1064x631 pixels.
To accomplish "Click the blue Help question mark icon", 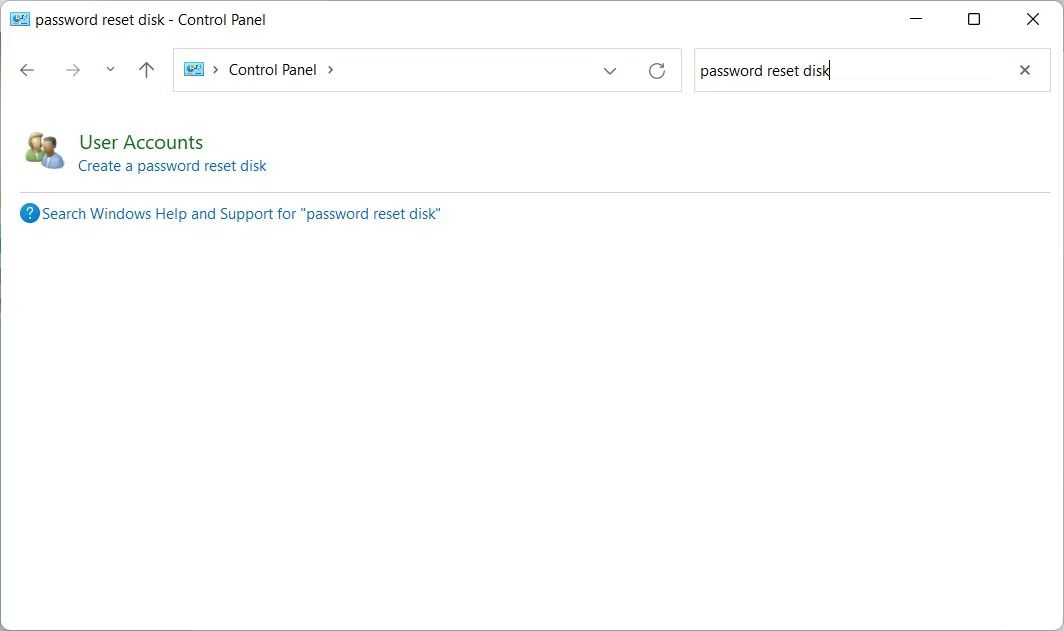I will (x=29, y=213).
